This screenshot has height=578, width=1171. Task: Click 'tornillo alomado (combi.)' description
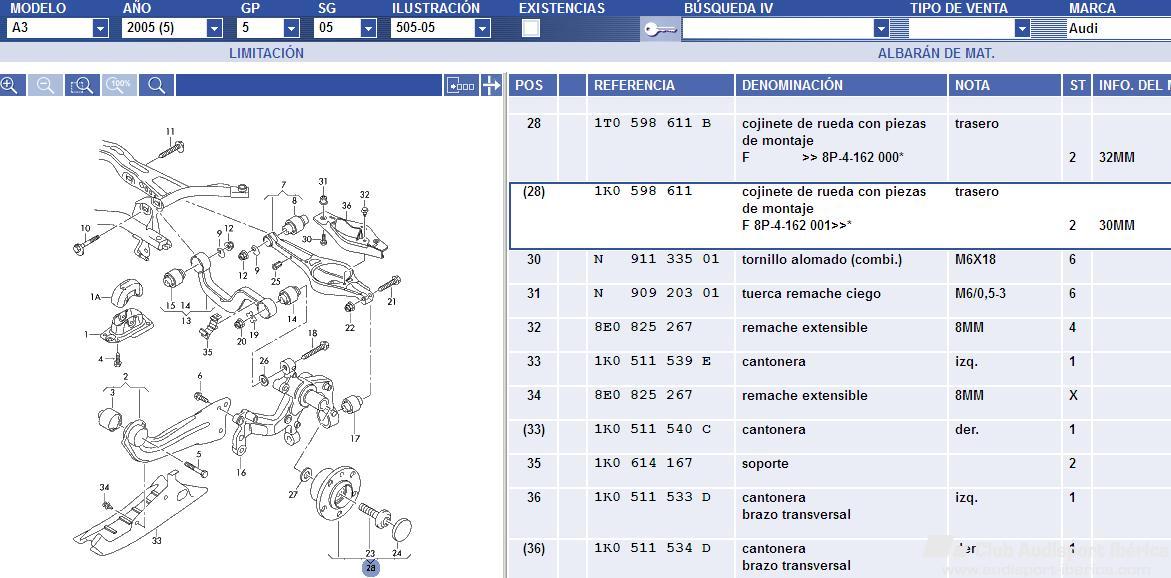821,260
